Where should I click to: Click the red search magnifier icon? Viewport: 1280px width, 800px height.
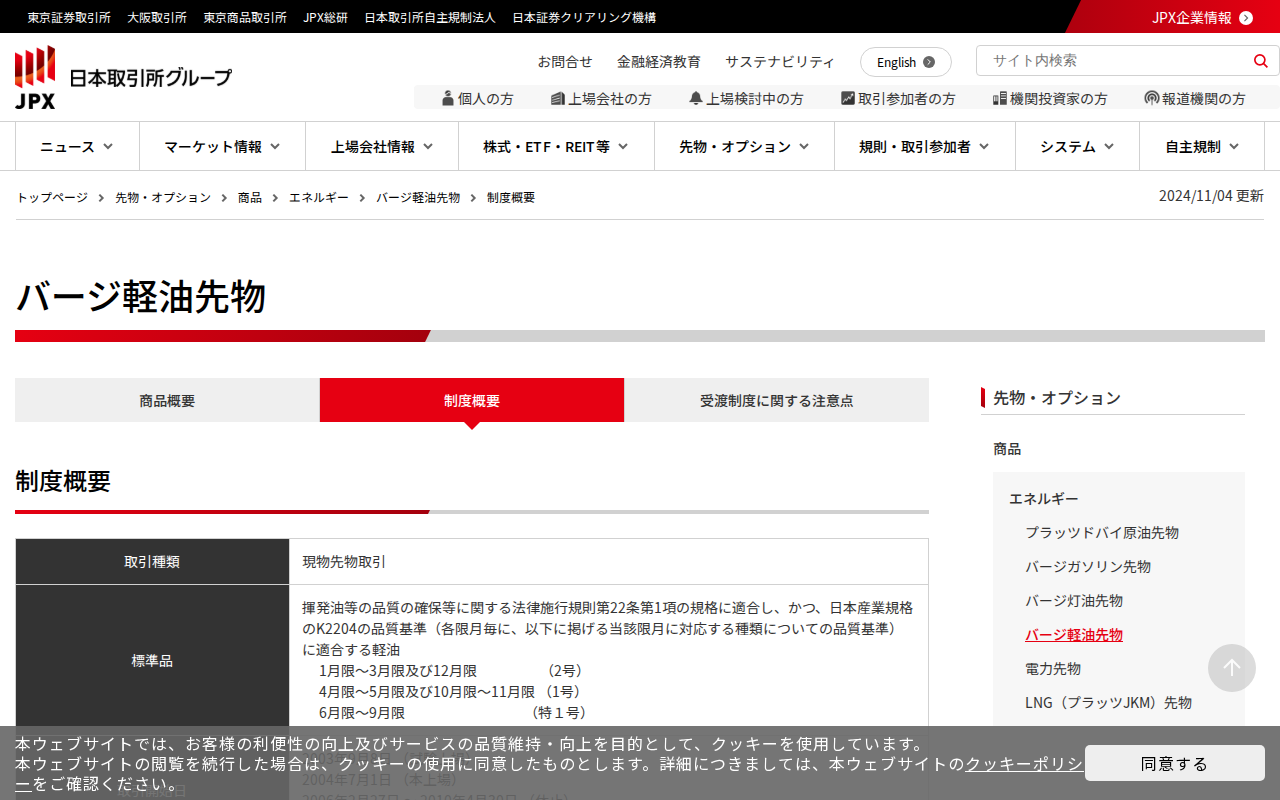point(1260,61)
